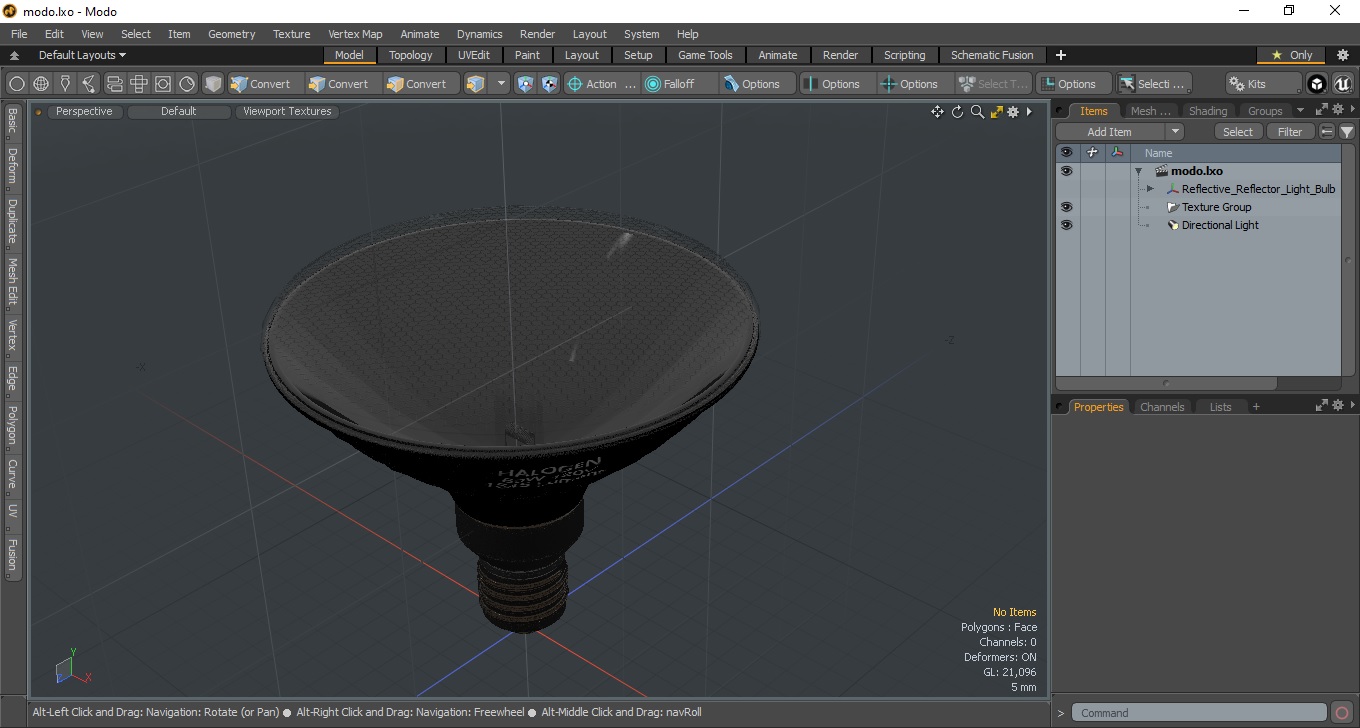
Task: Click the eye column header icon
Action: pos(1066,153)
